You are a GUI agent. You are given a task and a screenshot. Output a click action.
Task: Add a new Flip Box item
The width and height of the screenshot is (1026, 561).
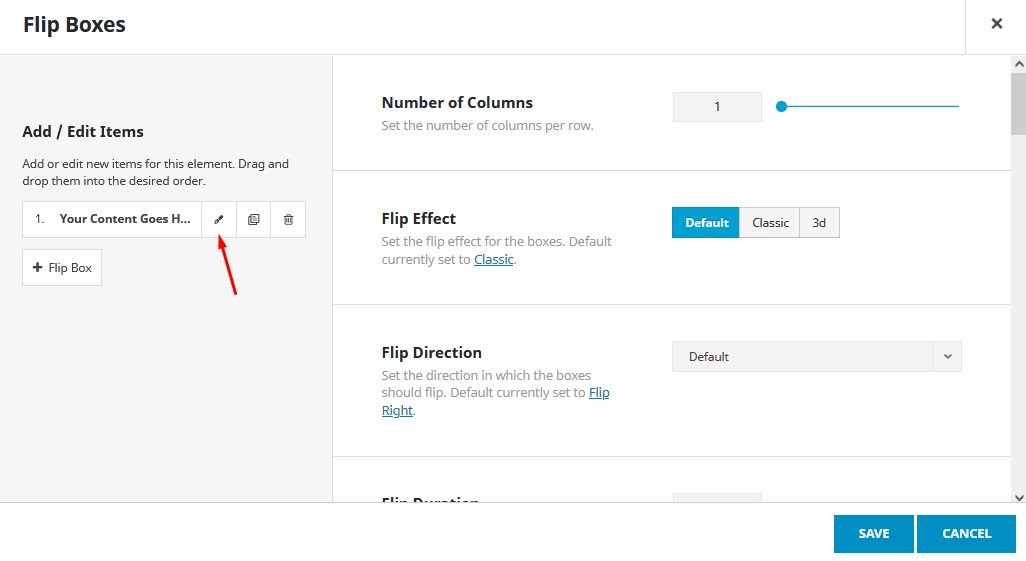pyautogui.click(x=62, y=268)
